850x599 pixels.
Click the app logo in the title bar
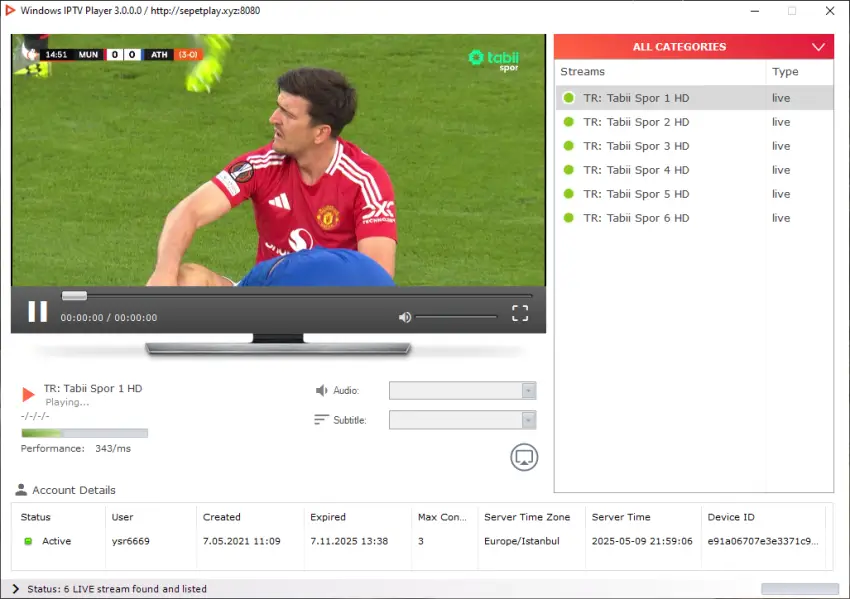click(9, 10)
